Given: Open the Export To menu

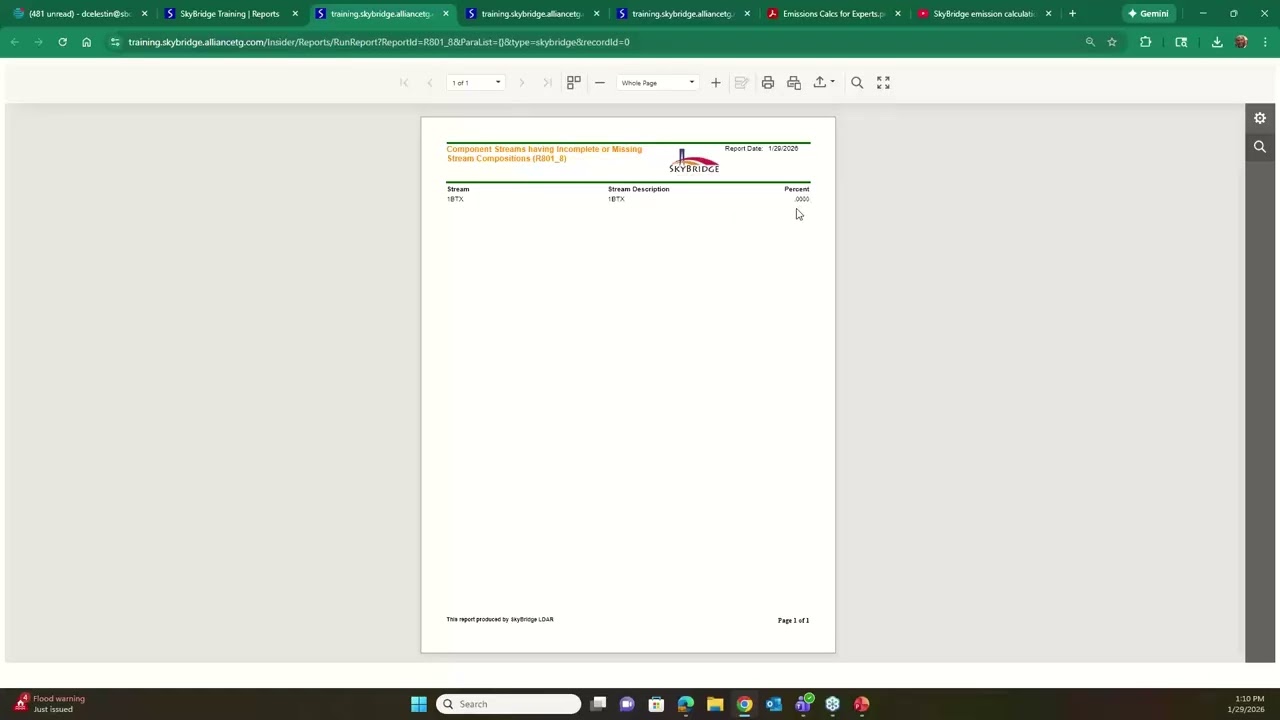Looking at the screenshot, I should 824,83.
